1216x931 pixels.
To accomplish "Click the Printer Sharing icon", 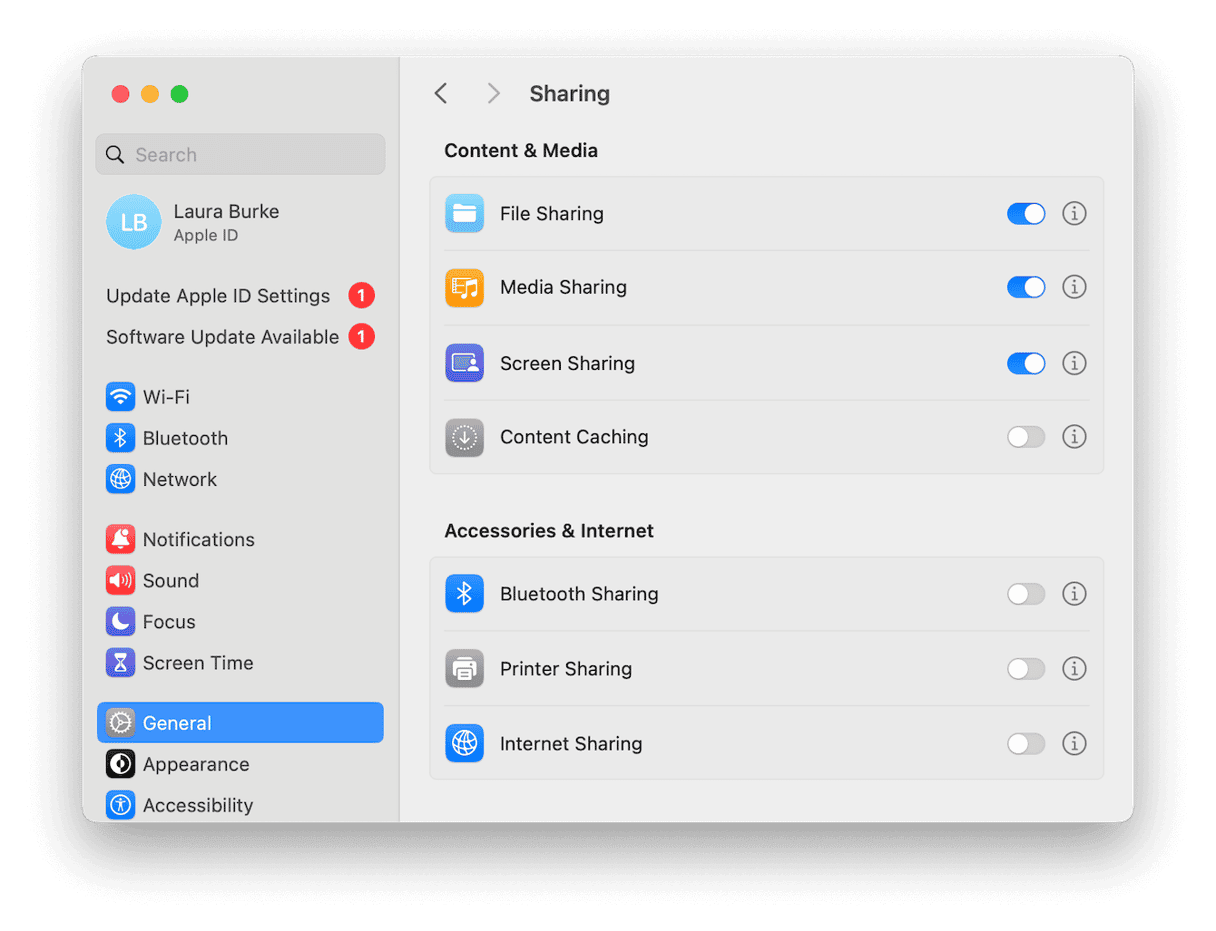I will (464, 668).
